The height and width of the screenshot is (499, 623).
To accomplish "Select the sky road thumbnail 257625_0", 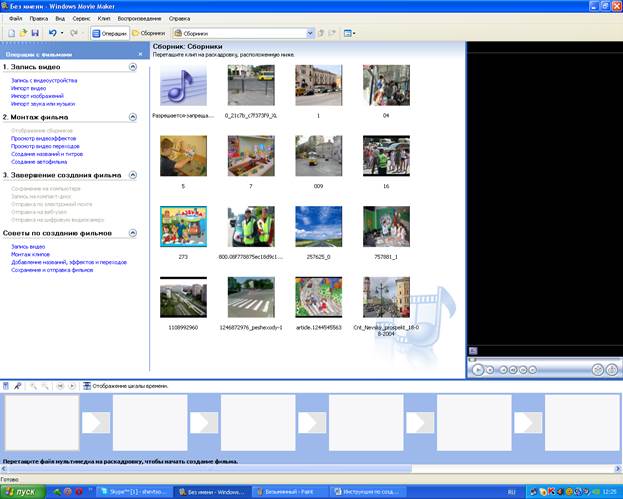I will tap(318, 226).
